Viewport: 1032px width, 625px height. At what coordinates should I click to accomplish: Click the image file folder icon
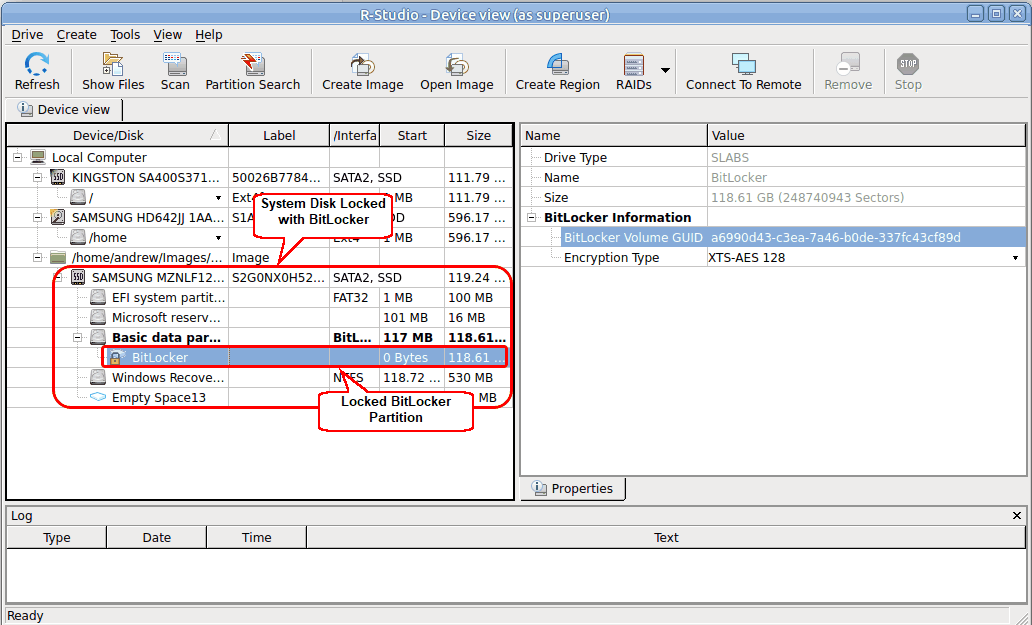click(58, 257)
